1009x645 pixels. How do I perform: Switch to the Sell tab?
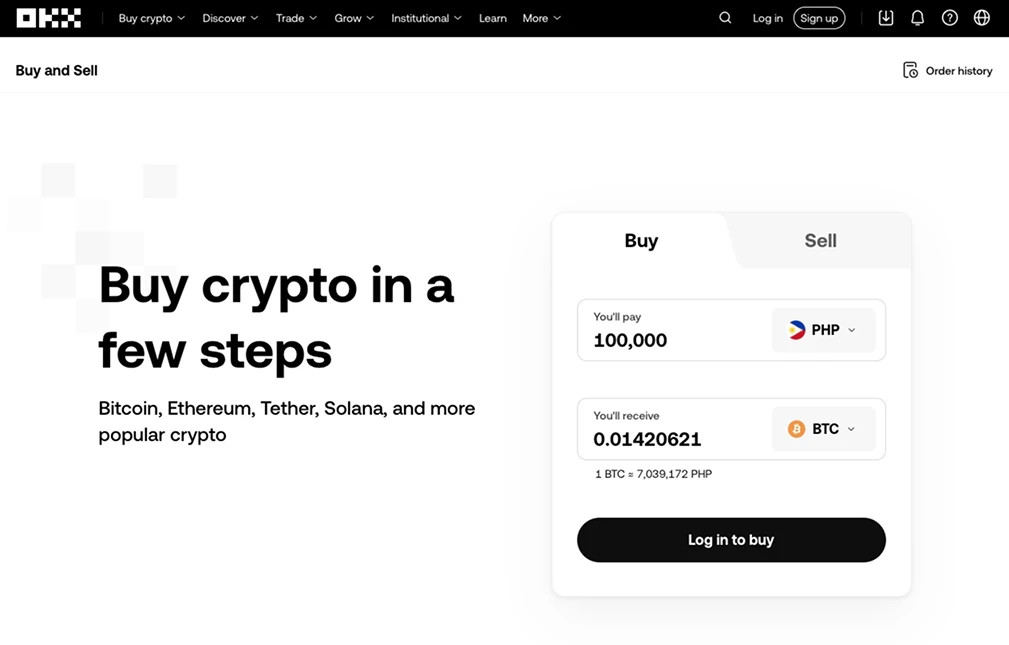pos(820,241)
